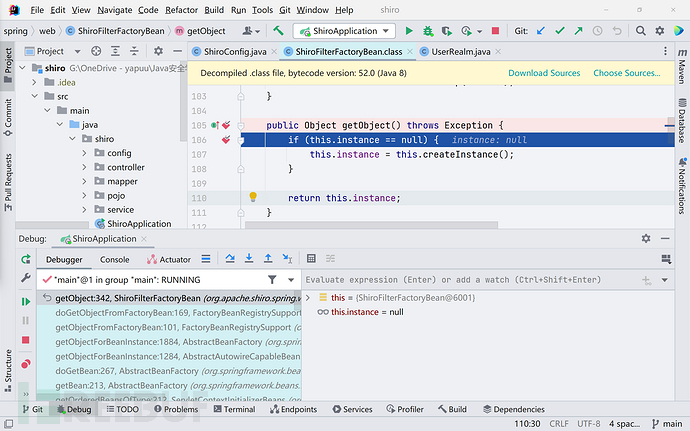The width and height of the screenshot is (690, 431).
Task: Open Project panel options gear
Action: [x=158, y=51]
